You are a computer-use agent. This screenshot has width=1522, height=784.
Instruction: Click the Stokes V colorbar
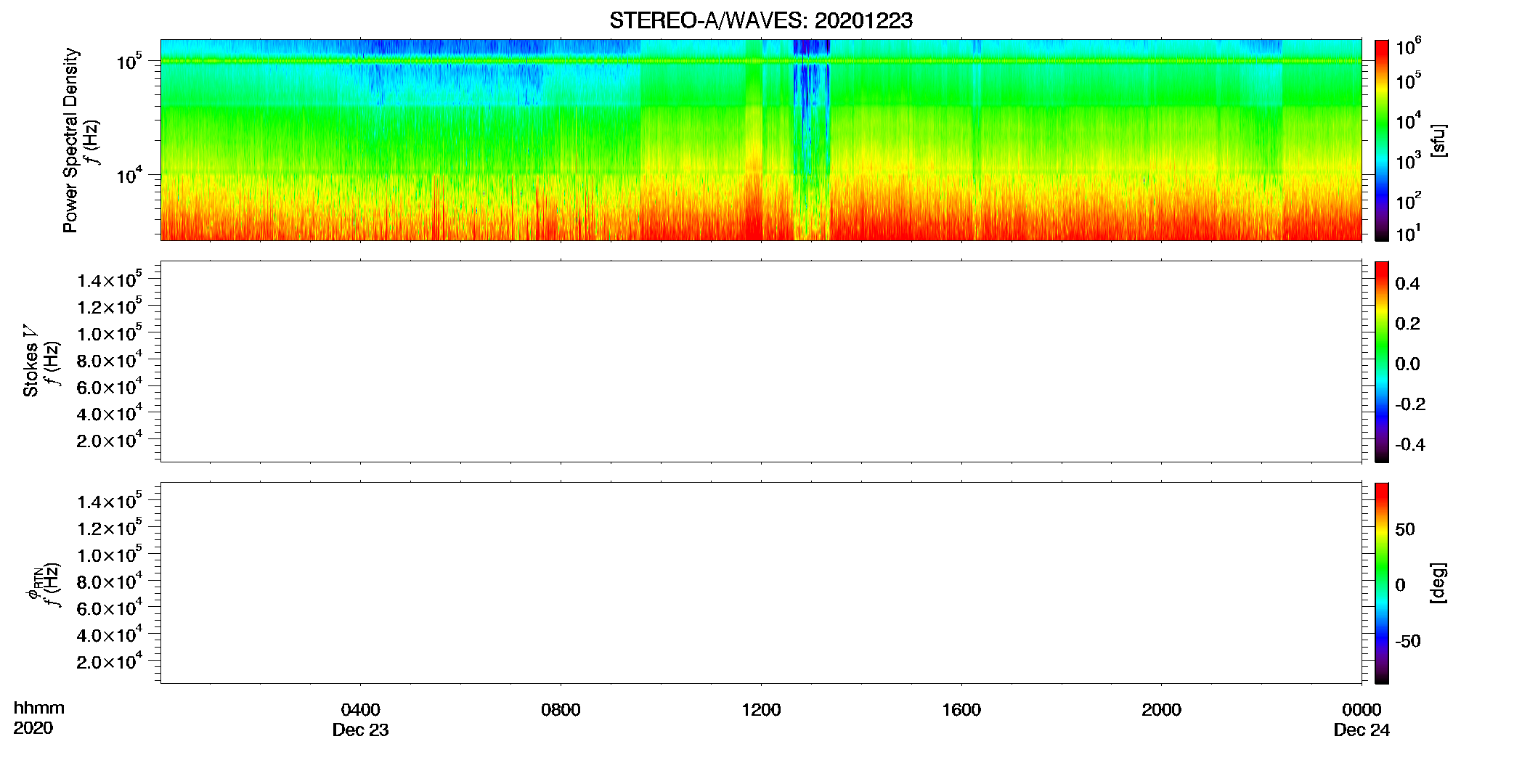[1382, 362]
